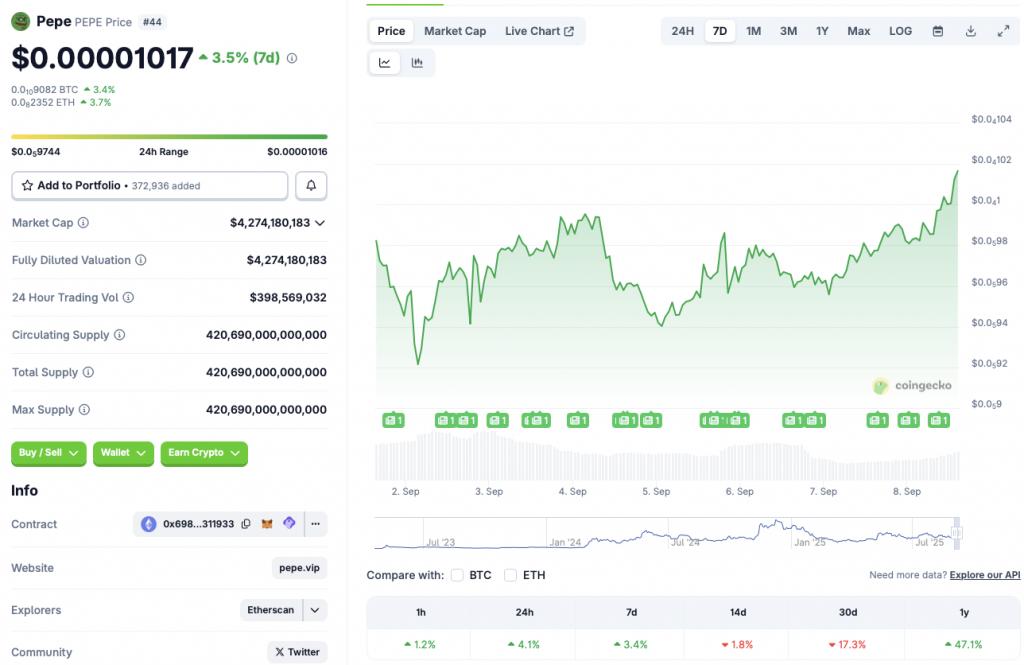
Task: Enable BTC comparison checkbox
Action: point(457,575)
